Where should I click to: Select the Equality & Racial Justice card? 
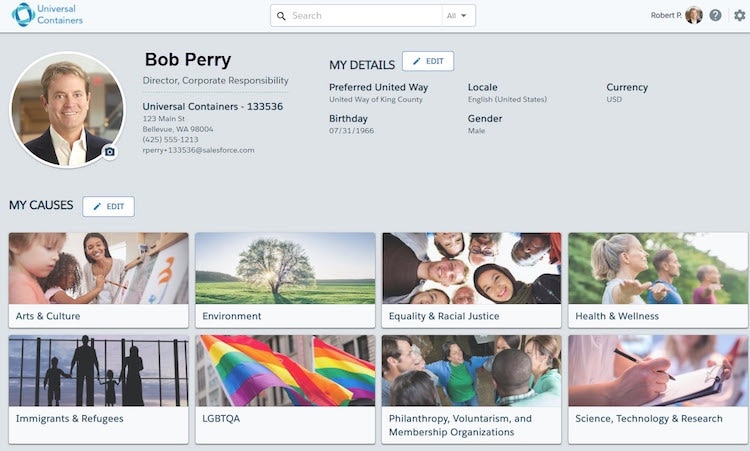[472, 280]
